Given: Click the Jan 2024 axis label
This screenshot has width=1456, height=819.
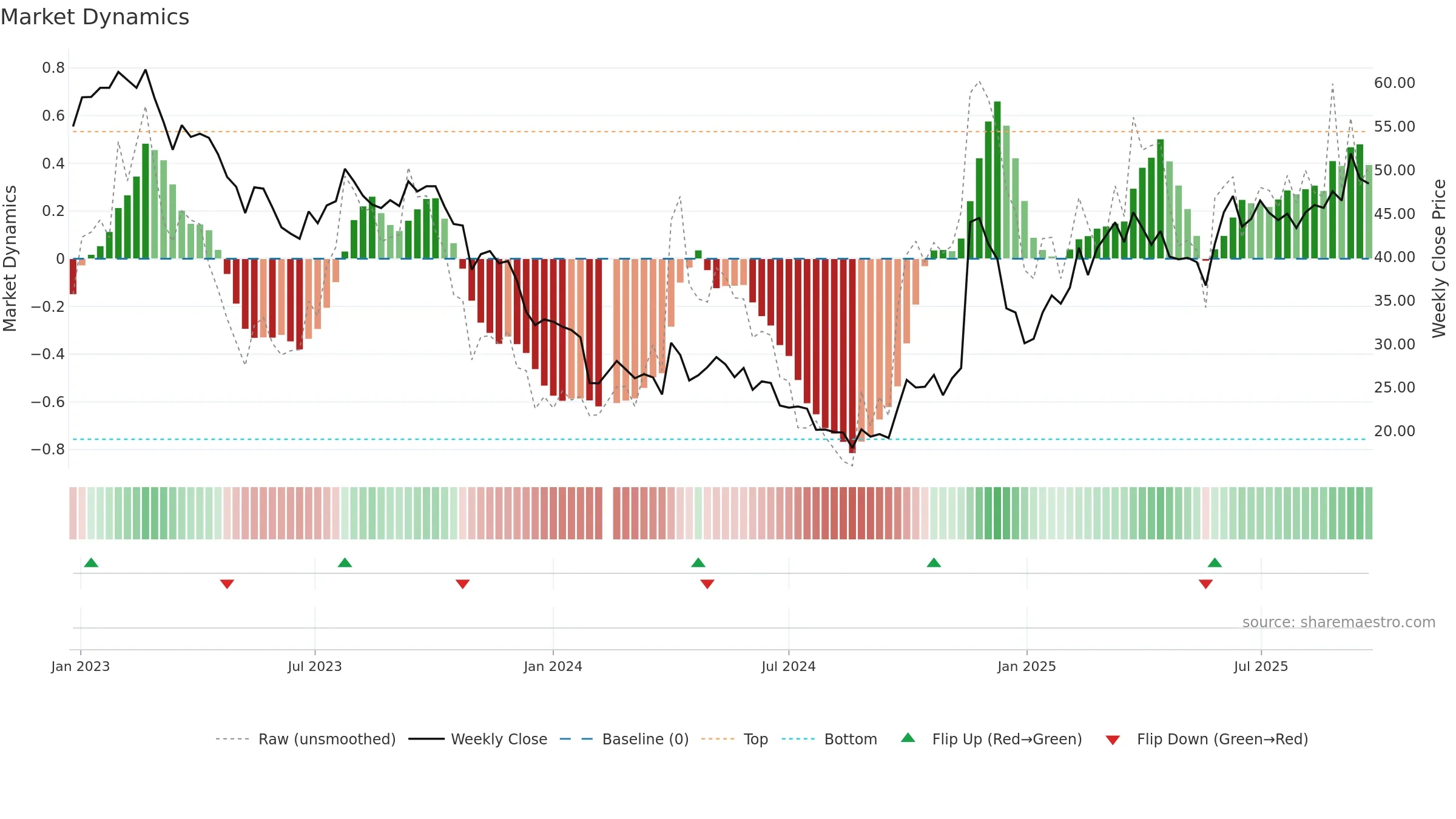Looking at the screenshot, I should [553, 666].
